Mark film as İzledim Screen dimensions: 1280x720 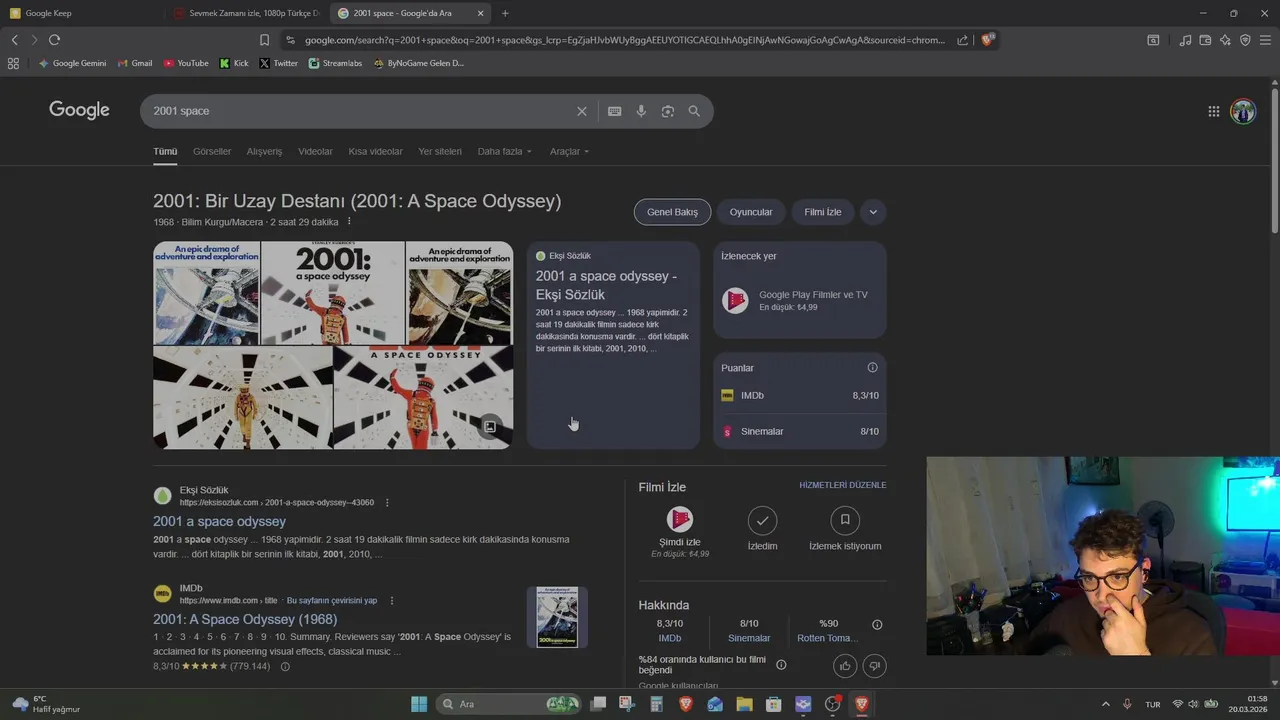pyautogui.click(x=762, y=529)
